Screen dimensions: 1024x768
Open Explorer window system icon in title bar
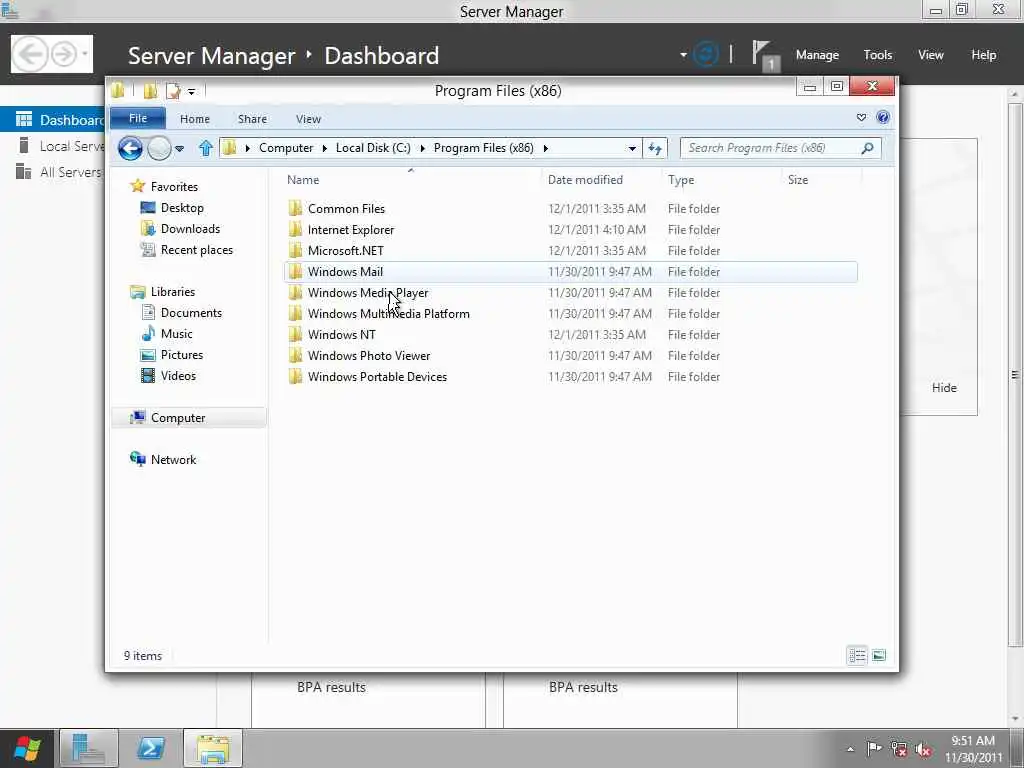coord(118,90)
